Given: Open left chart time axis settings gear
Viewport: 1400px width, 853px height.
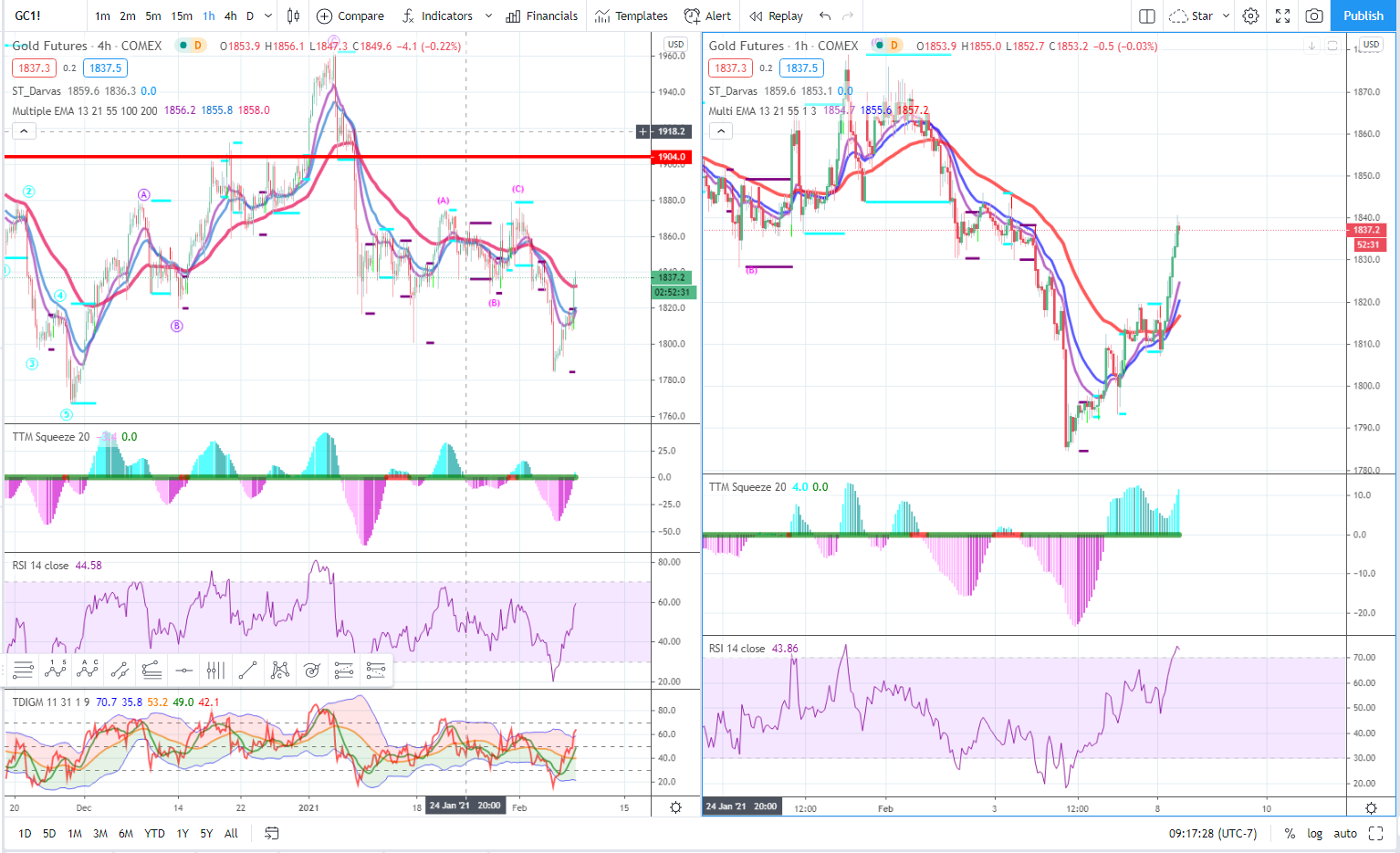Looking at the screenshot, I should 675,807.
